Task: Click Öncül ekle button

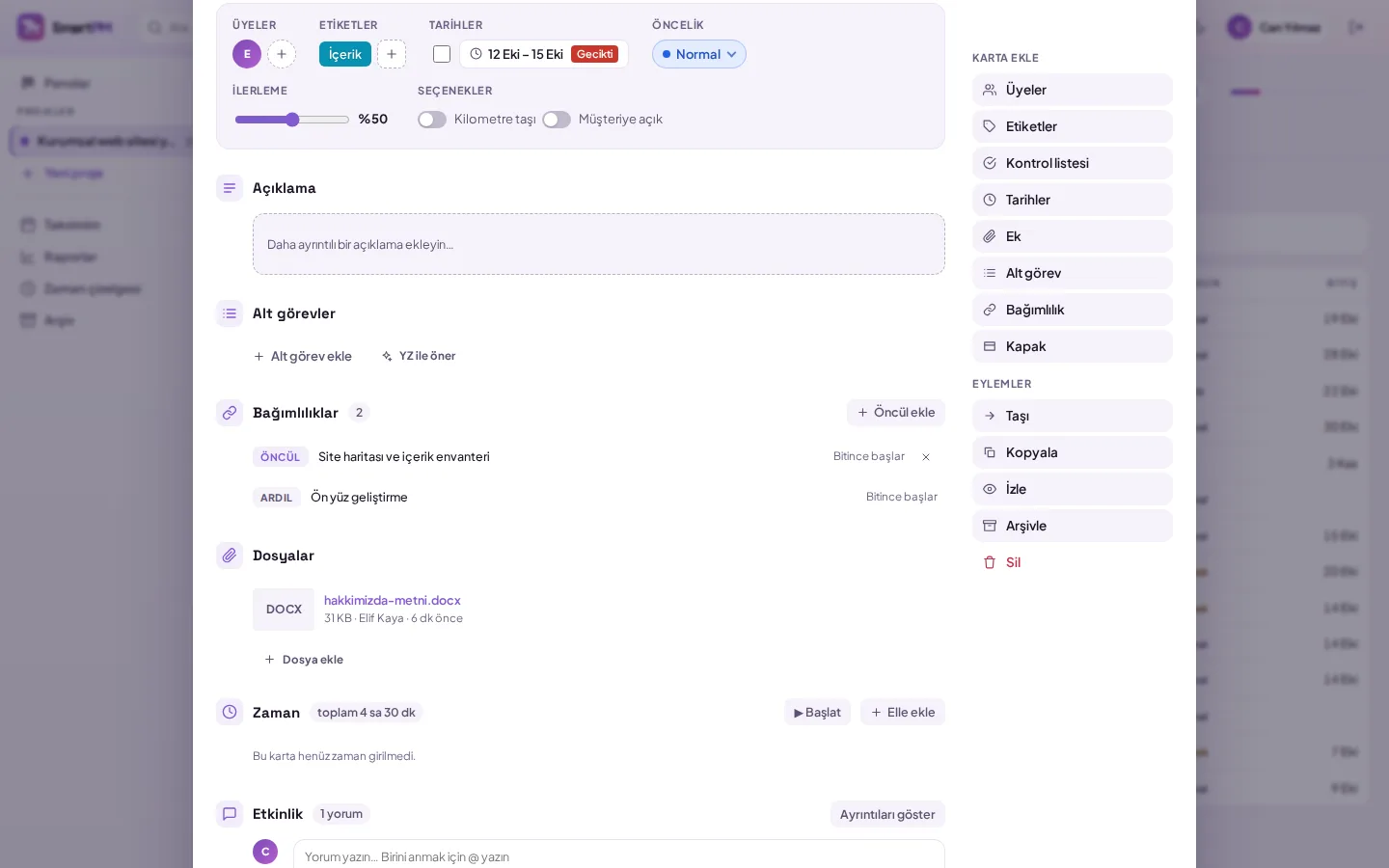Action: pyautogui.click(x=896, y=413)
